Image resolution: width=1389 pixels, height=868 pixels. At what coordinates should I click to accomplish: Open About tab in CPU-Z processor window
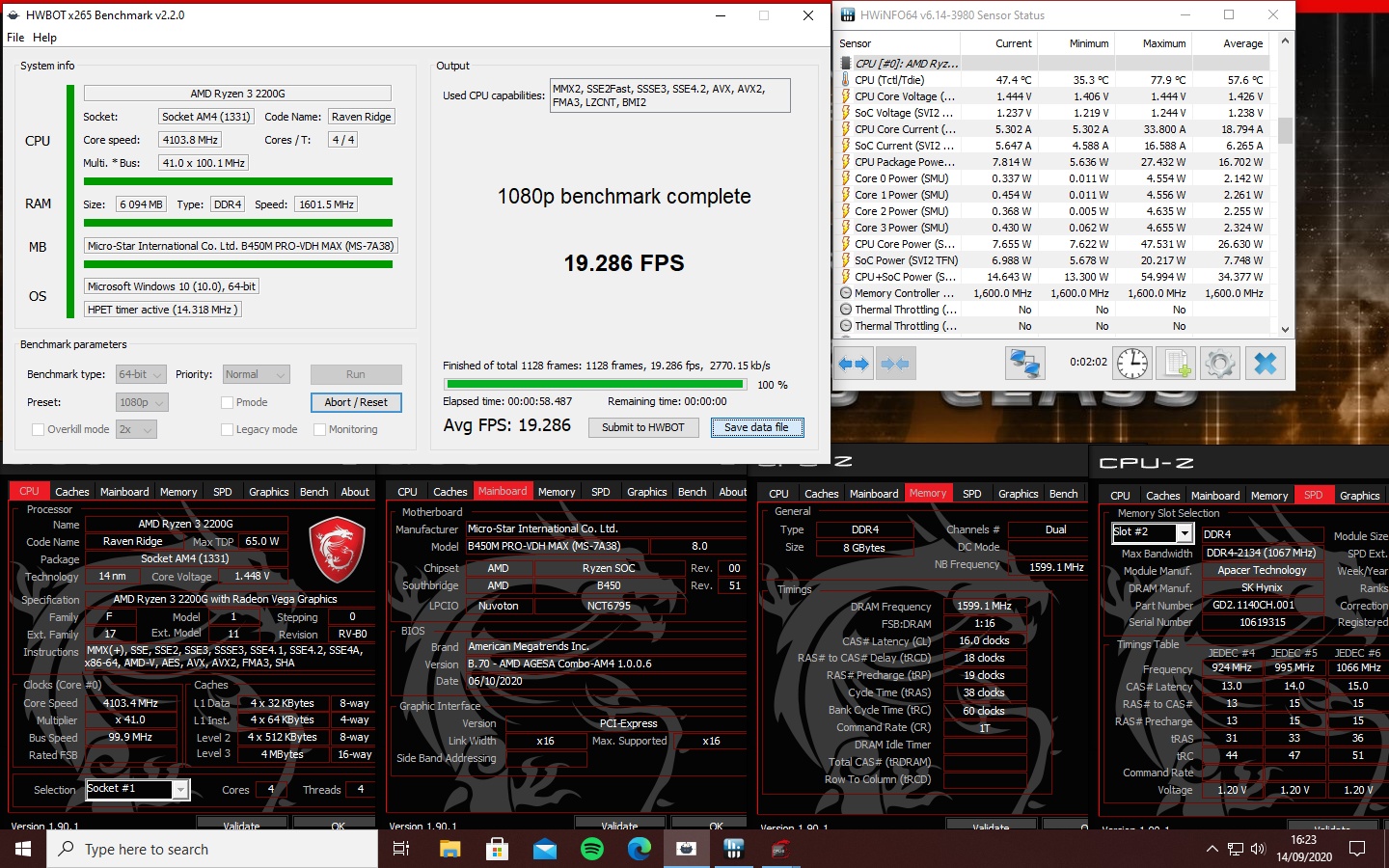pos(355,492)
